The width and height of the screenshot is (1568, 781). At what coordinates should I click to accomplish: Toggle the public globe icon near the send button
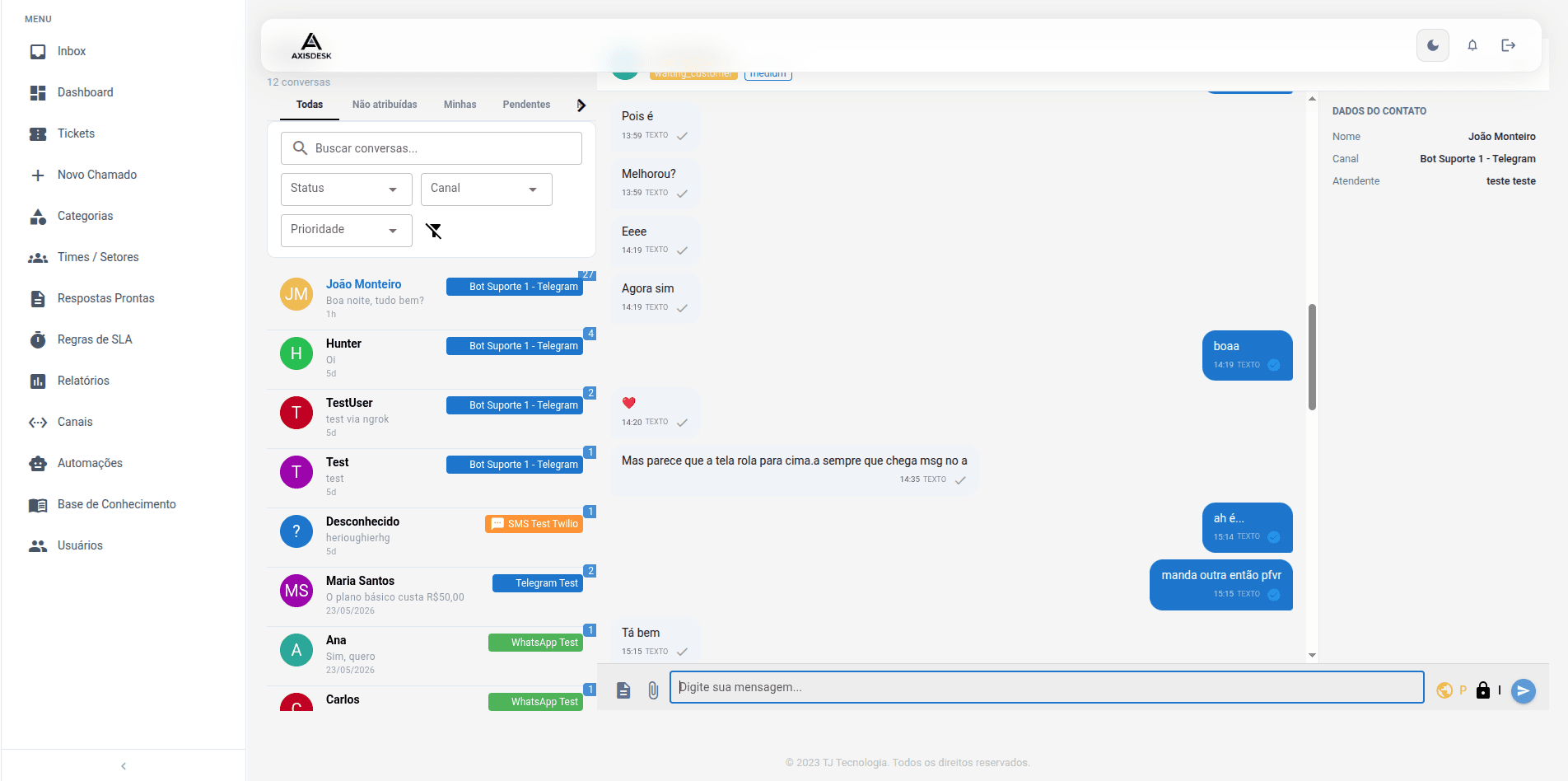point(1444,690)
